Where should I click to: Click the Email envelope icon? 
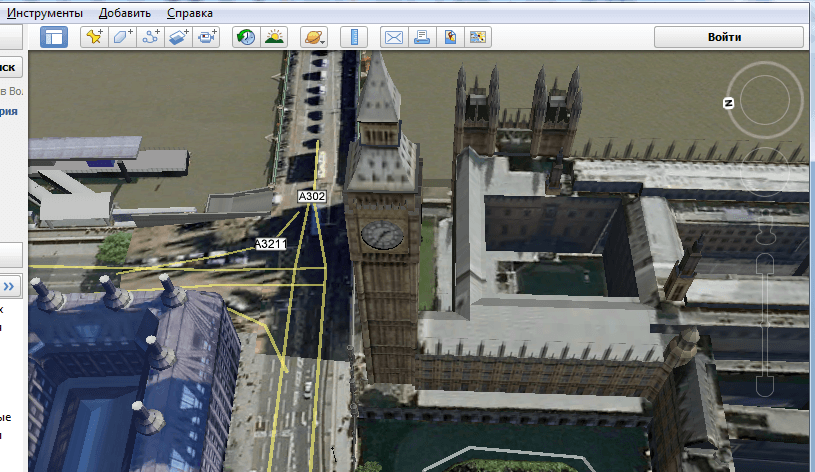coord(394,37)
